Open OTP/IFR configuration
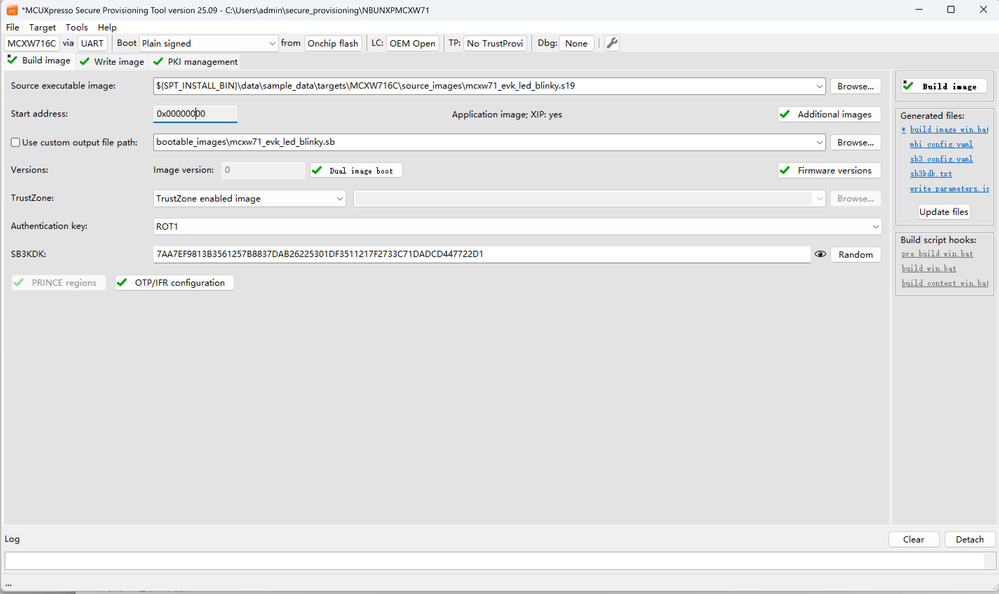The width and height of the screenshot is (999, 594). (x=174, y=283)
